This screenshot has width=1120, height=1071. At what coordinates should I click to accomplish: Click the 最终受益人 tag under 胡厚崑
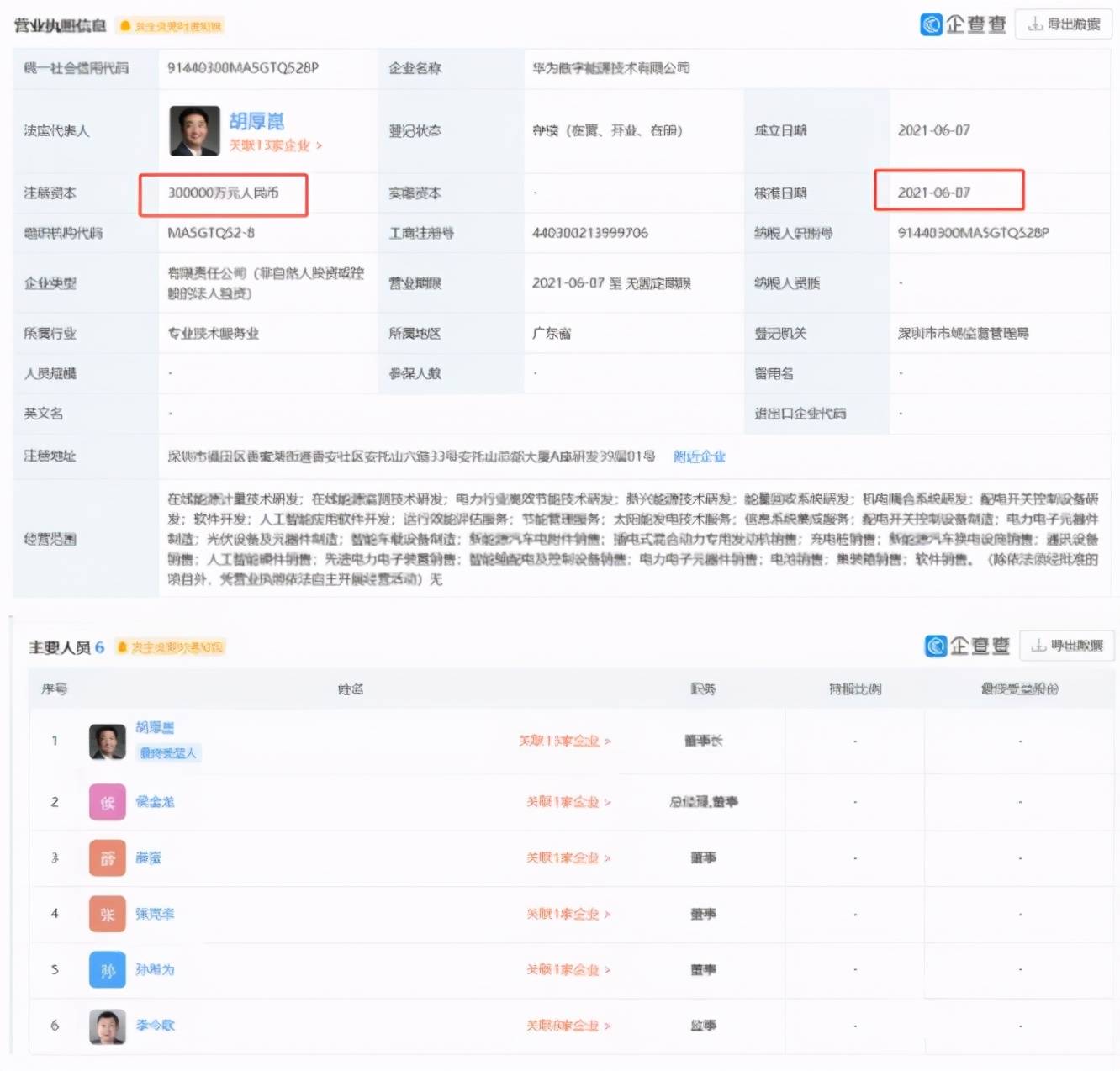coord(168,753)
